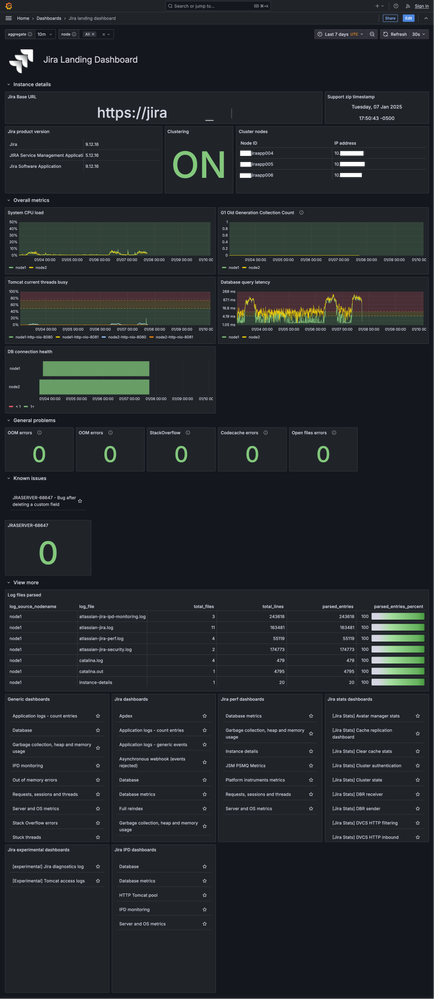Click the zoom out time range icon
This screenshot has width=434, height=999.
(372, 34)
